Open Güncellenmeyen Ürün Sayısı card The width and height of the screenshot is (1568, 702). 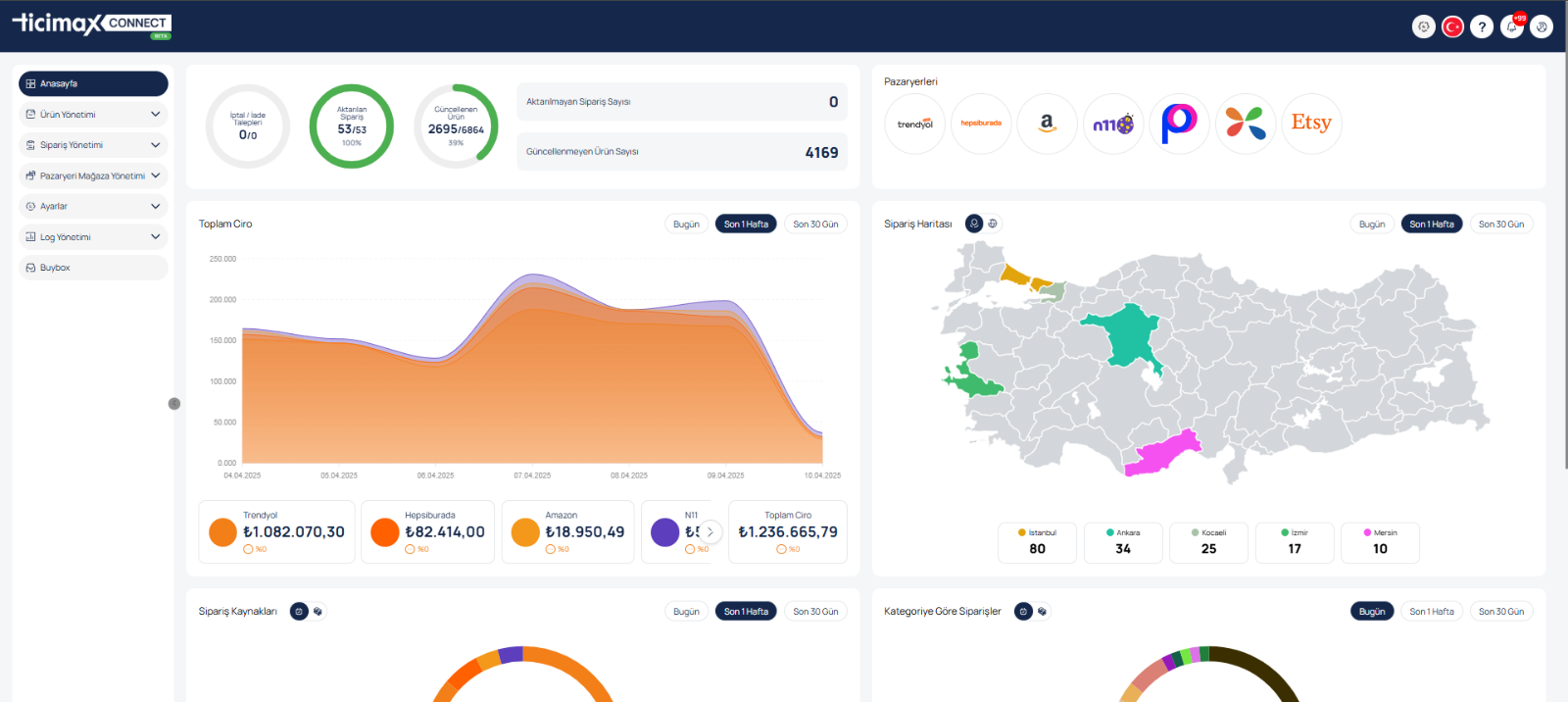pos(682,152)
